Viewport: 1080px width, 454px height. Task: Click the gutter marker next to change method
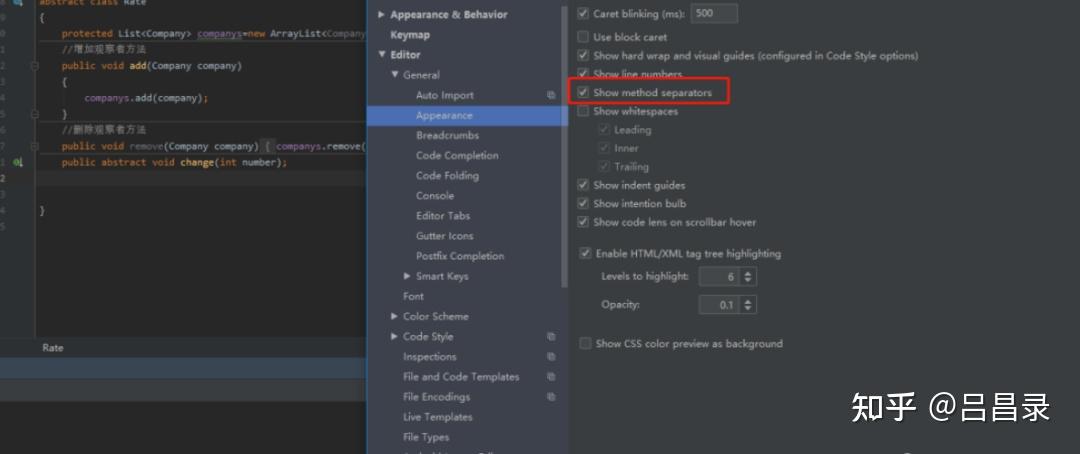[18, 162]
